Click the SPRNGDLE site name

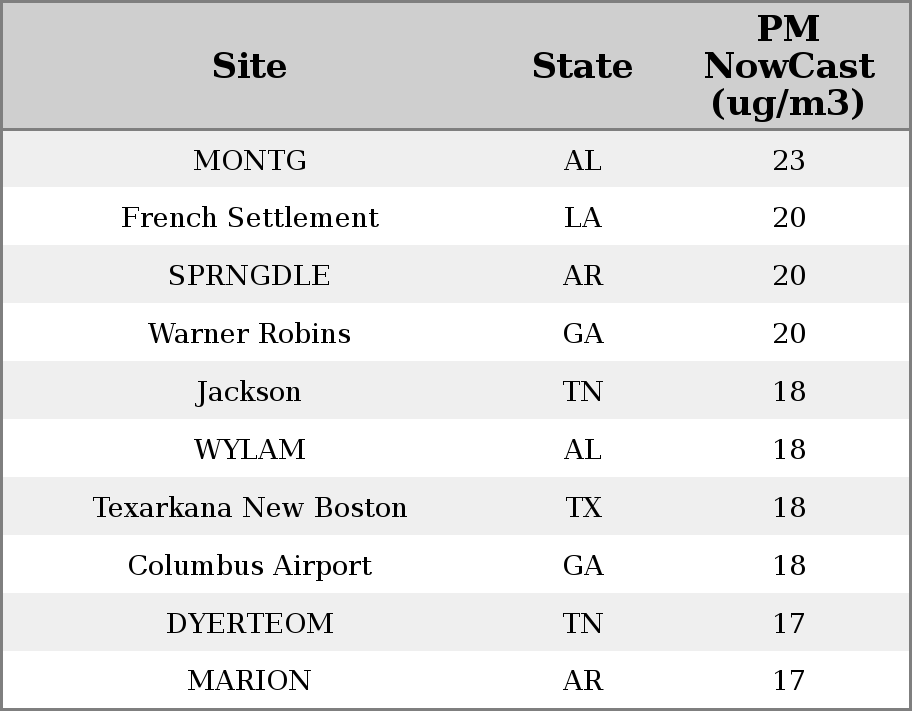coord(250,276)
